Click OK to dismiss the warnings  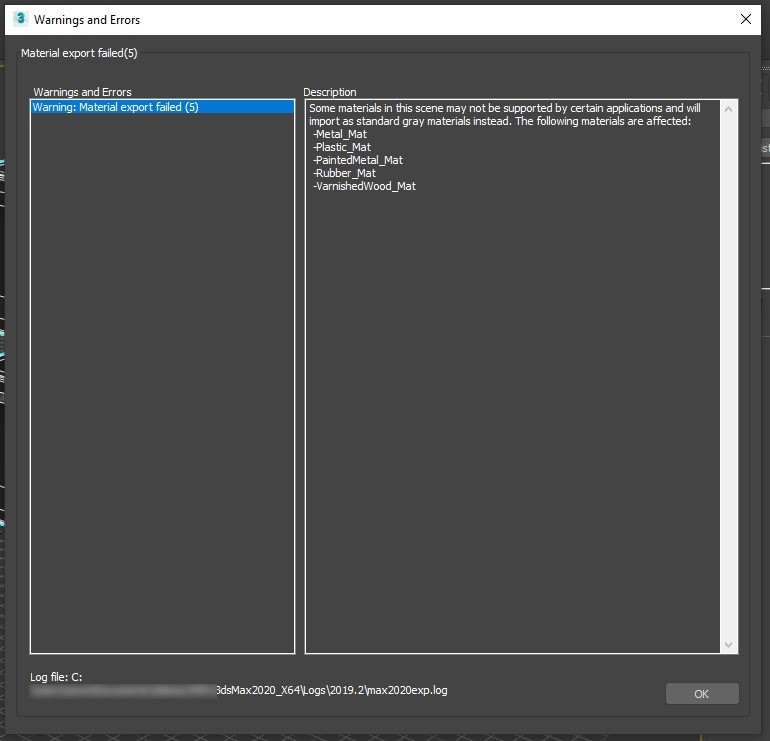click(702, 693)
